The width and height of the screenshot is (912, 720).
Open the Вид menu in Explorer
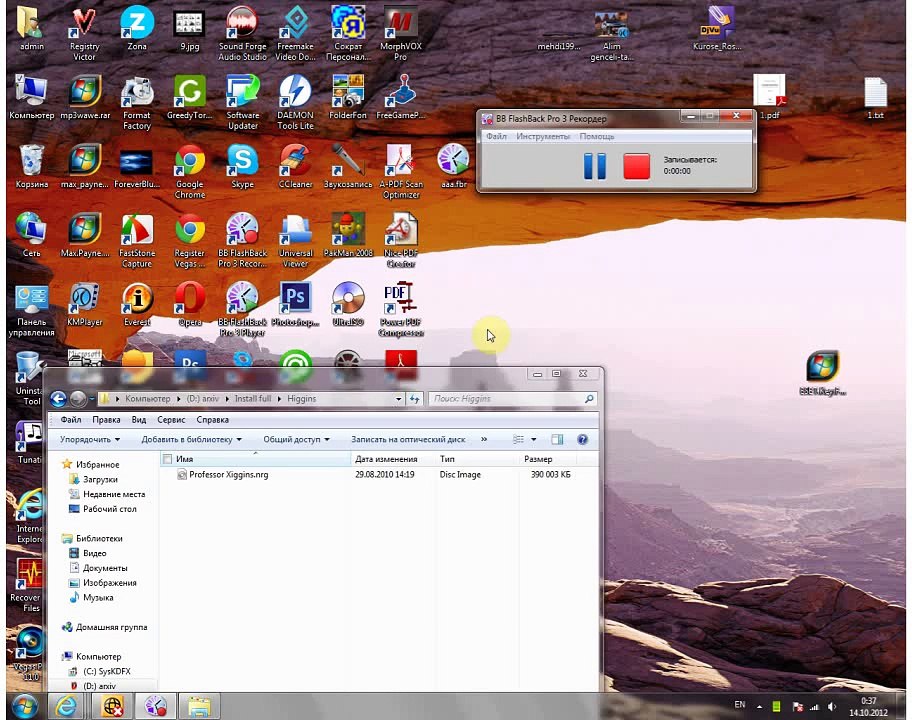tap(138, 419)
